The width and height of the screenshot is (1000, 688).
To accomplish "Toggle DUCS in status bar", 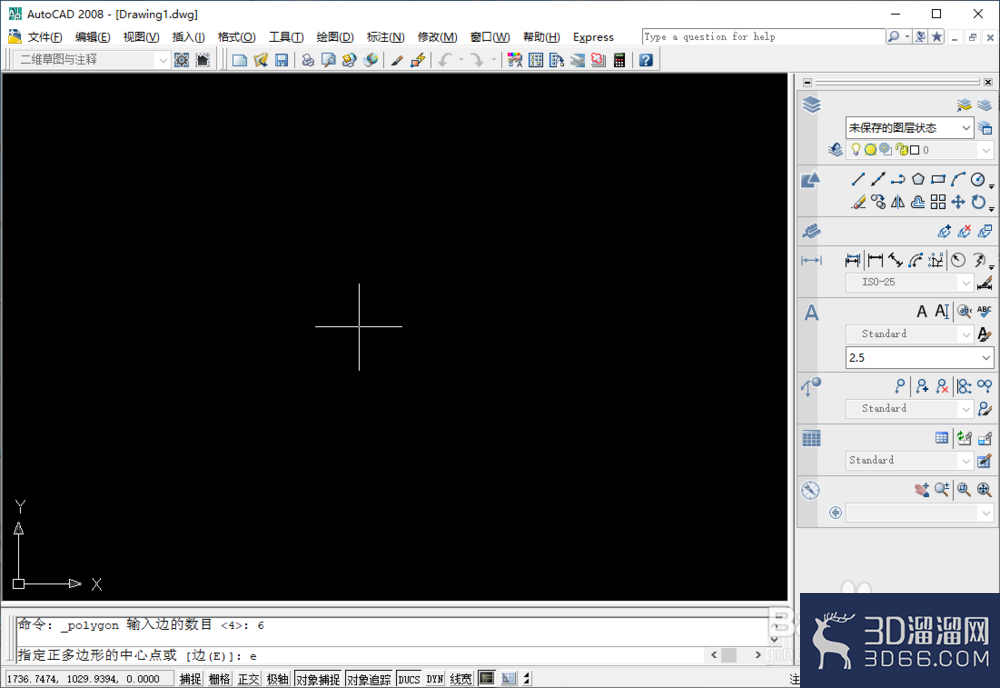I will pos(409,679).
